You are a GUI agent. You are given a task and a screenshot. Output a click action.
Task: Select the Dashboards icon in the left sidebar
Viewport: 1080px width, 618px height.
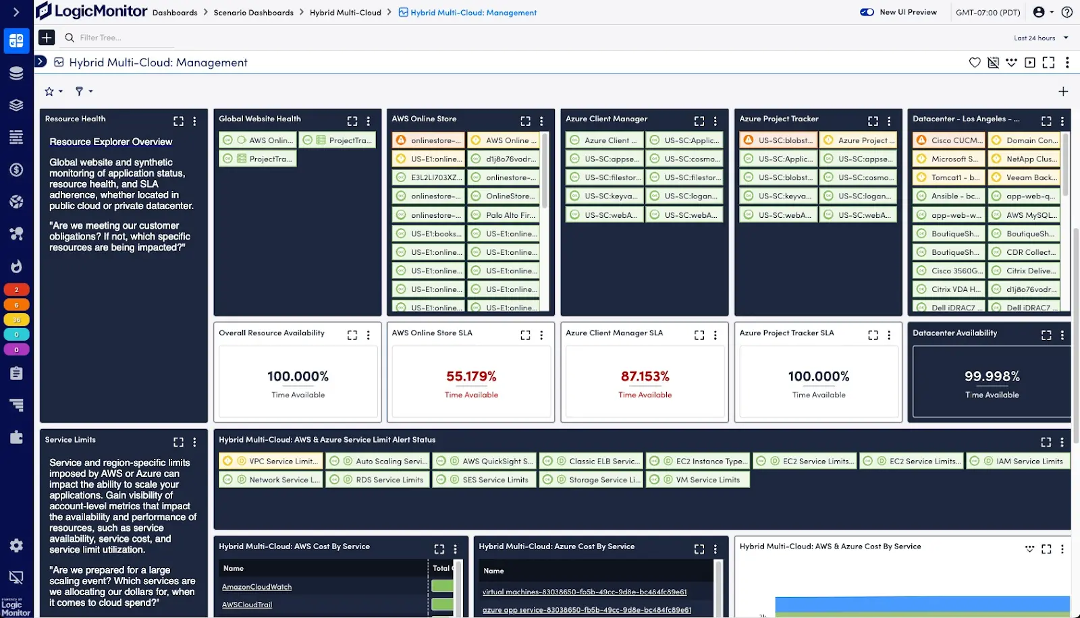[x=15, y=41]
